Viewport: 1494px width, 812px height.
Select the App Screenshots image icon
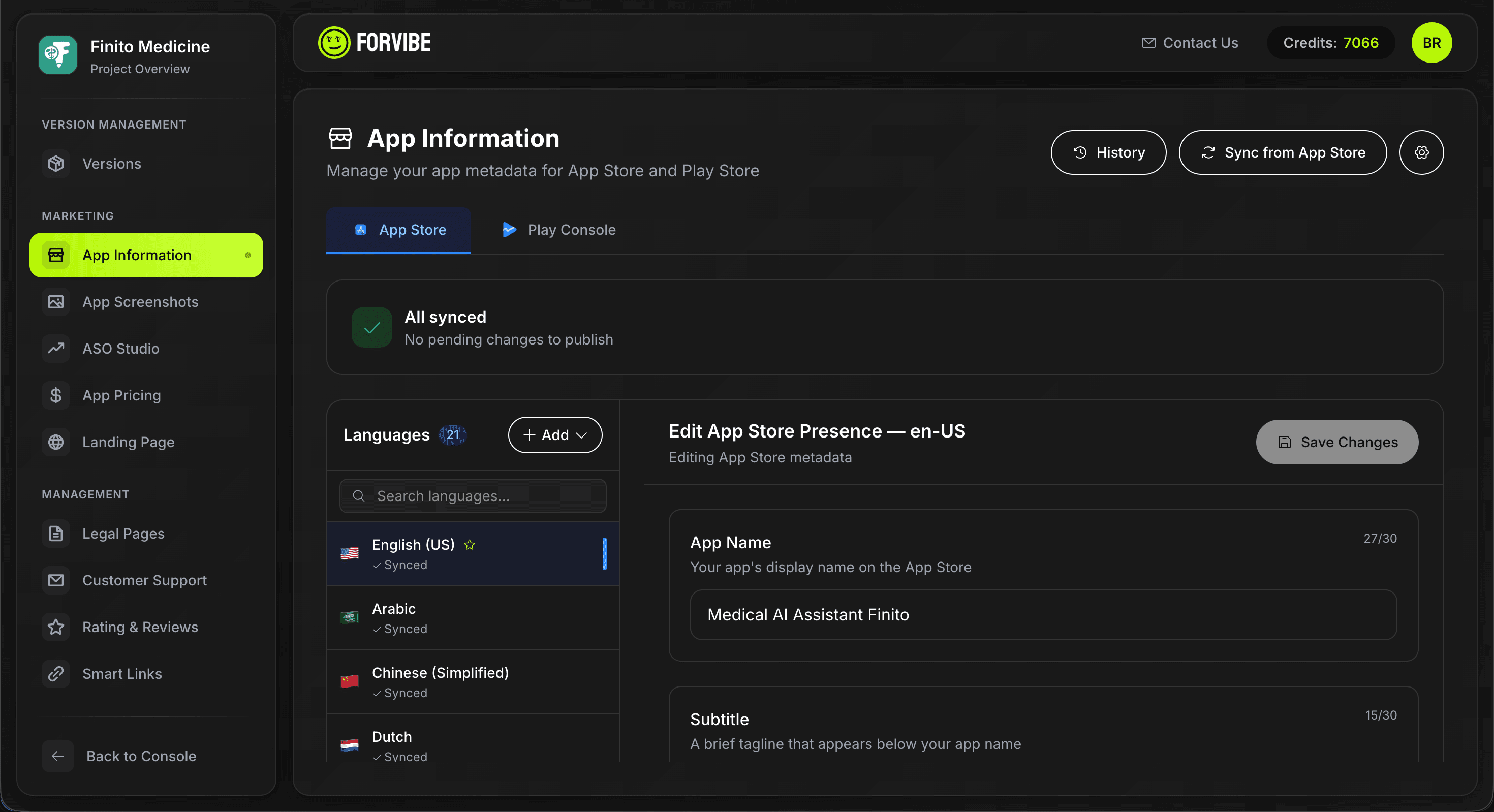click(x=56, y=302)
